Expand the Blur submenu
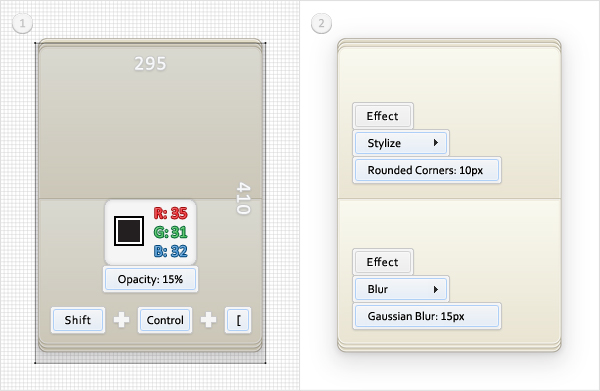The image size is (600, 391). point(401,289)
